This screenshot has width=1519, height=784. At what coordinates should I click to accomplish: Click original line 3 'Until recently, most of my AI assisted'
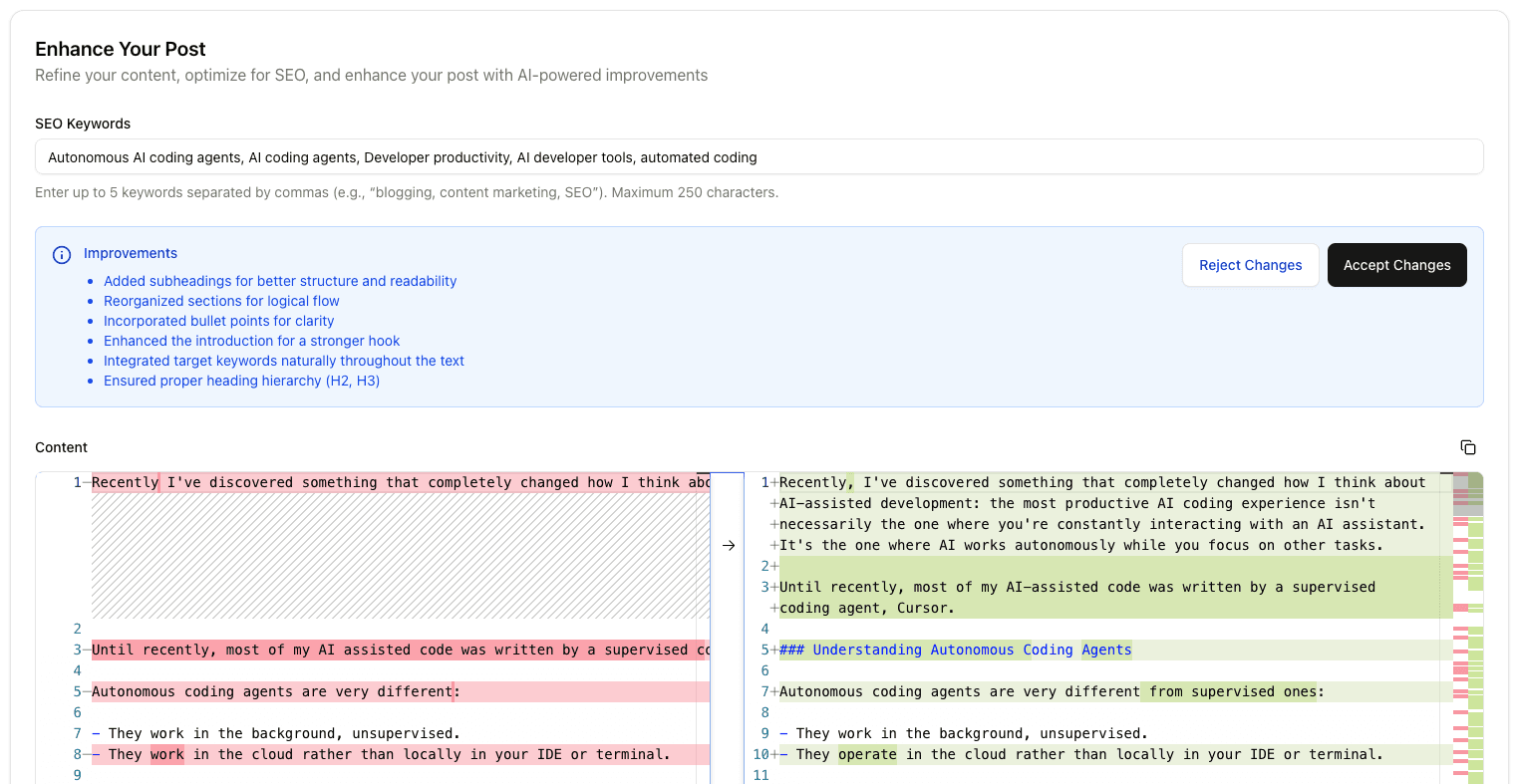401,650
